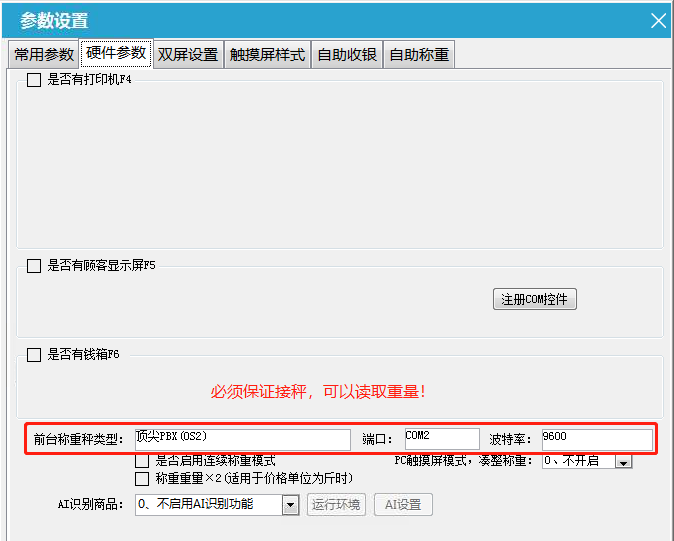Switch to the 自助称重 tab

tap(419, 55)
